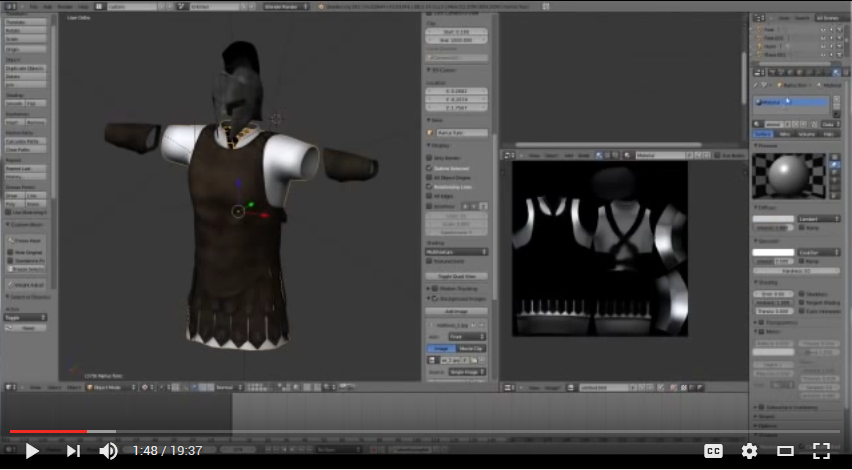Viewport: 852px width, 470px height.
Task: Open the CookTorr specular shader dropdown
Action: click(x=819, y=252)
